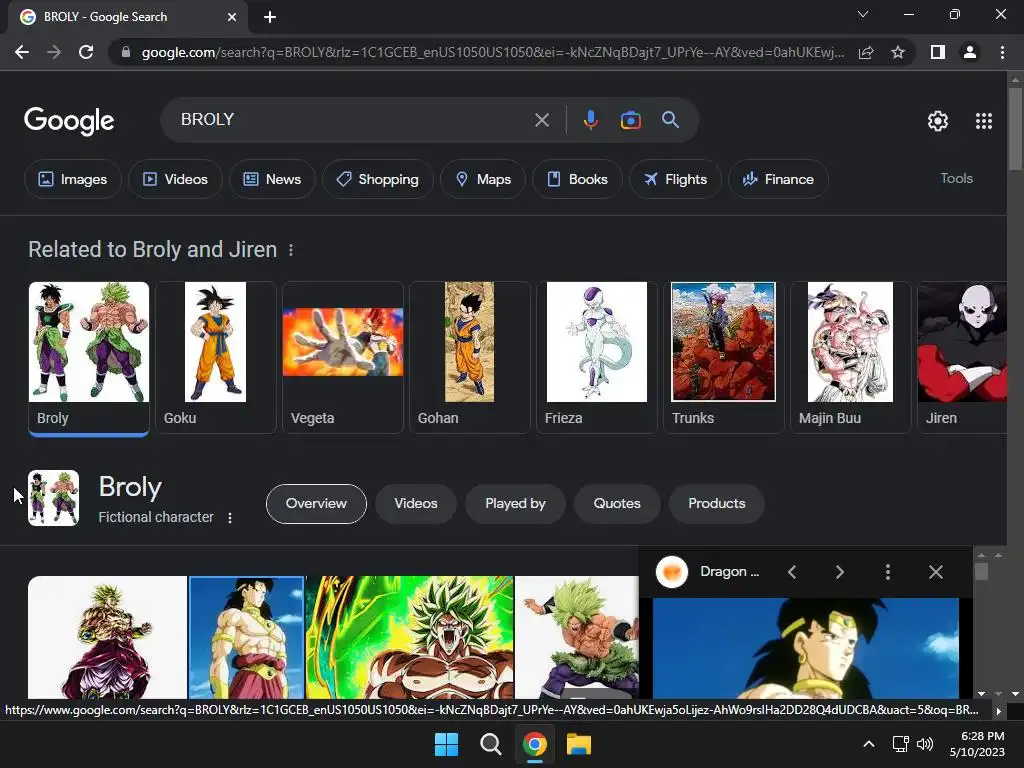Select the Vegeta related character card
Image resolution: width=1024 pixels, height=768 pixels.
pyautogui.click(x=343, y=357)
